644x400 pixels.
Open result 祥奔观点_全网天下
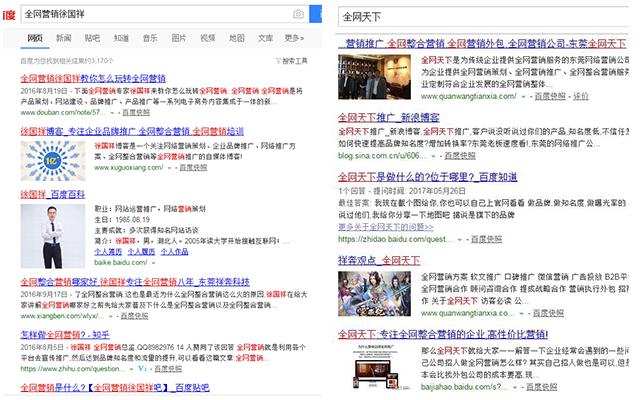379,260
